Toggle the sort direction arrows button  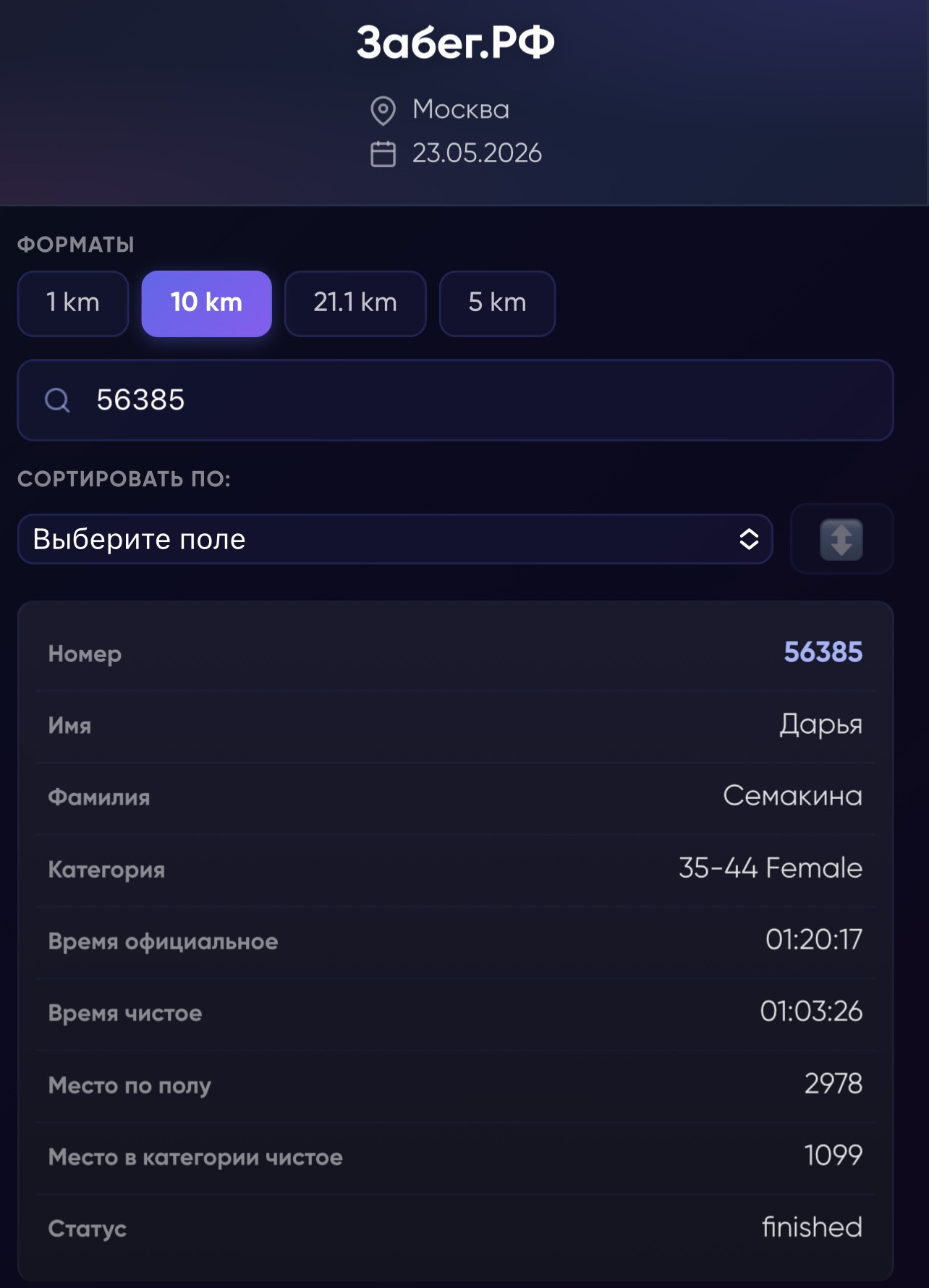841,539
